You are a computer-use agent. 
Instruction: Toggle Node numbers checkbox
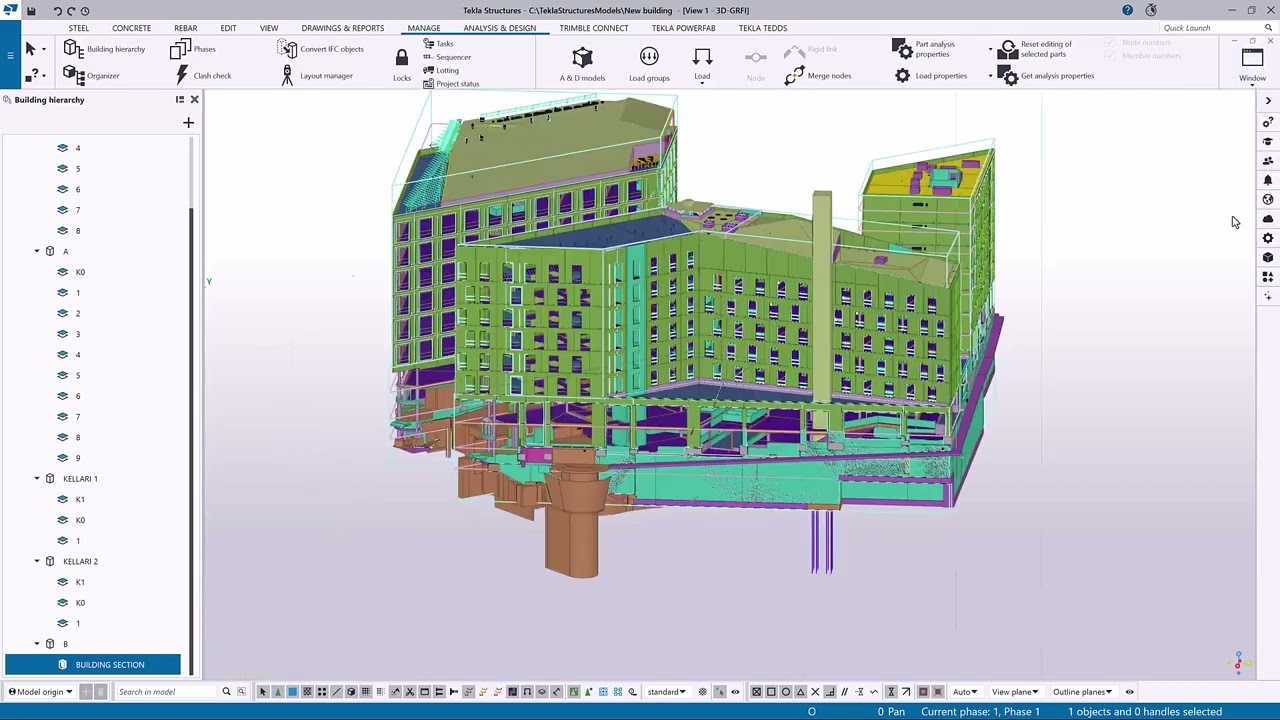pyautogui.click(x=1110, y=43)
